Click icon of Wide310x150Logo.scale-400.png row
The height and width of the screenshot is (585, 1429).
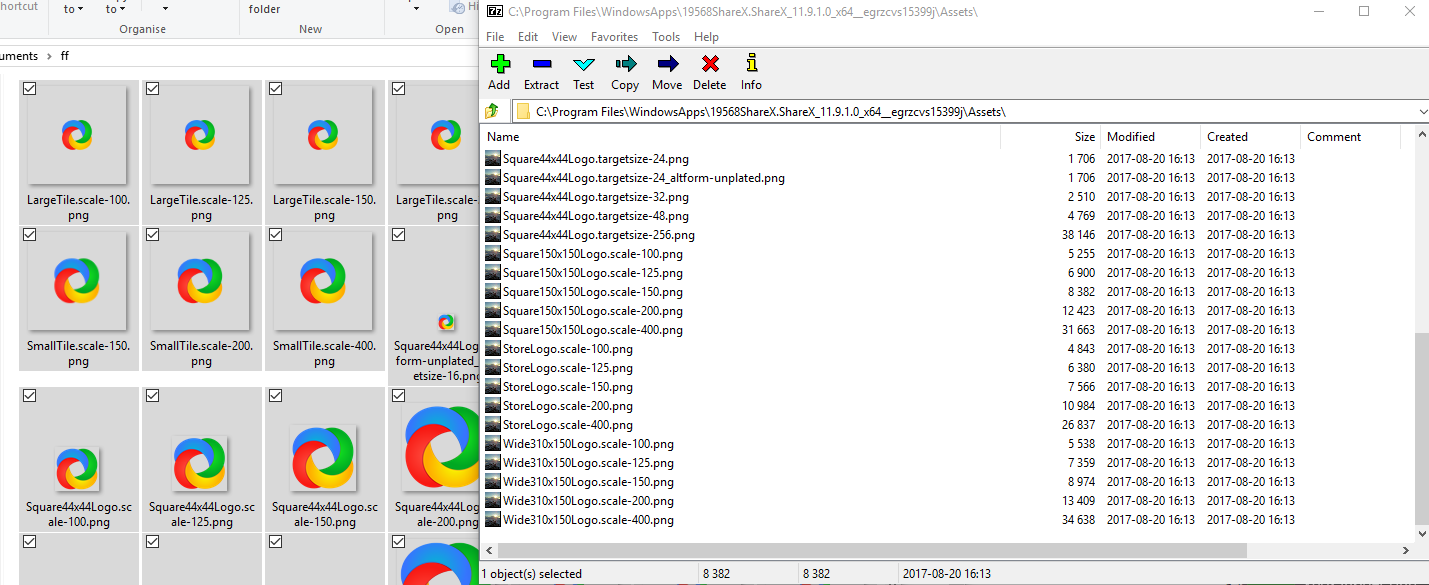tap(492, 519)
